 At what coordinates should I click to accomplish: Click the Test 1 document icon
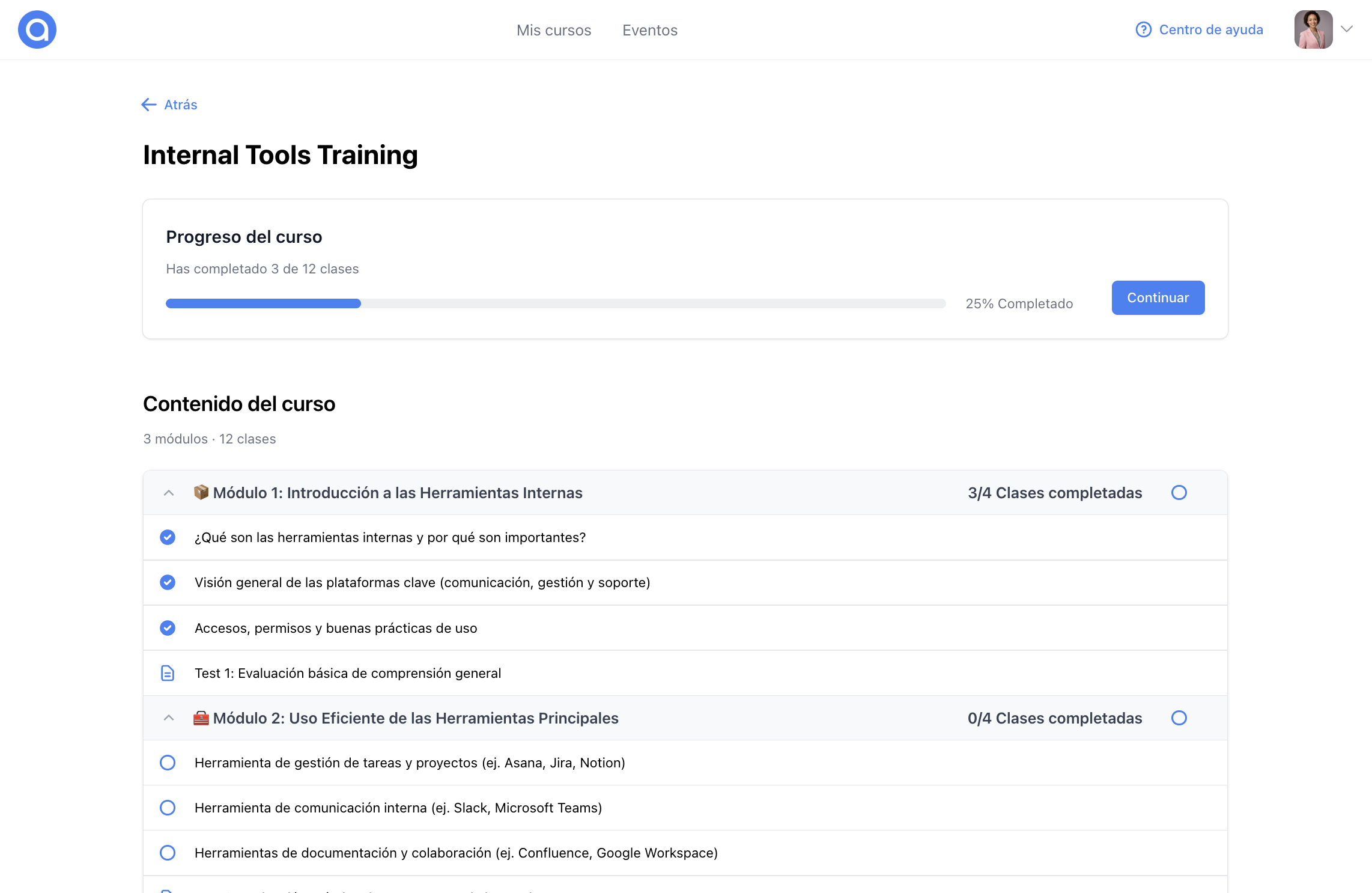(x=168, y=673)
